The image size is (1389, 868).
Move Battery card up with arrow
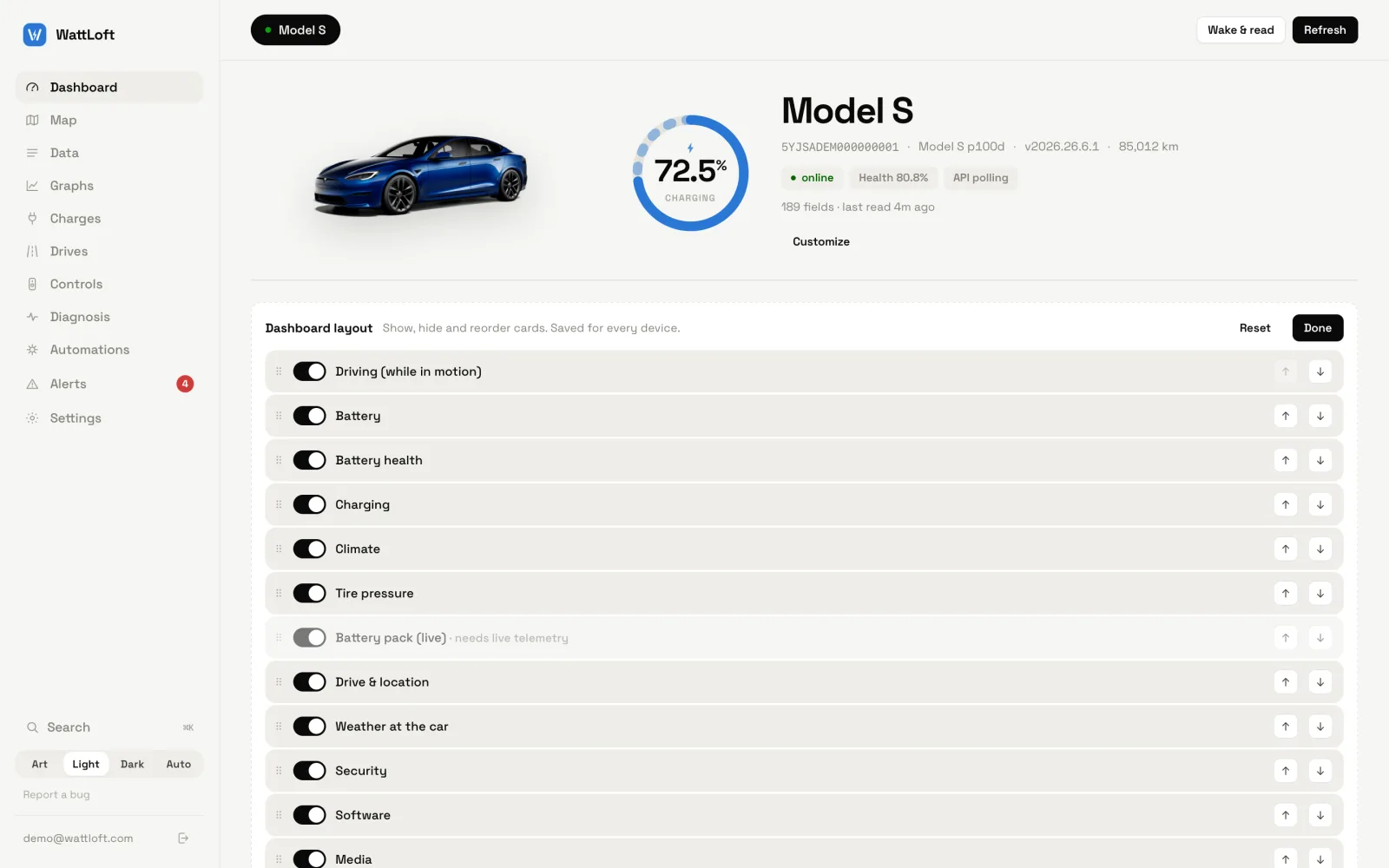1286,416
